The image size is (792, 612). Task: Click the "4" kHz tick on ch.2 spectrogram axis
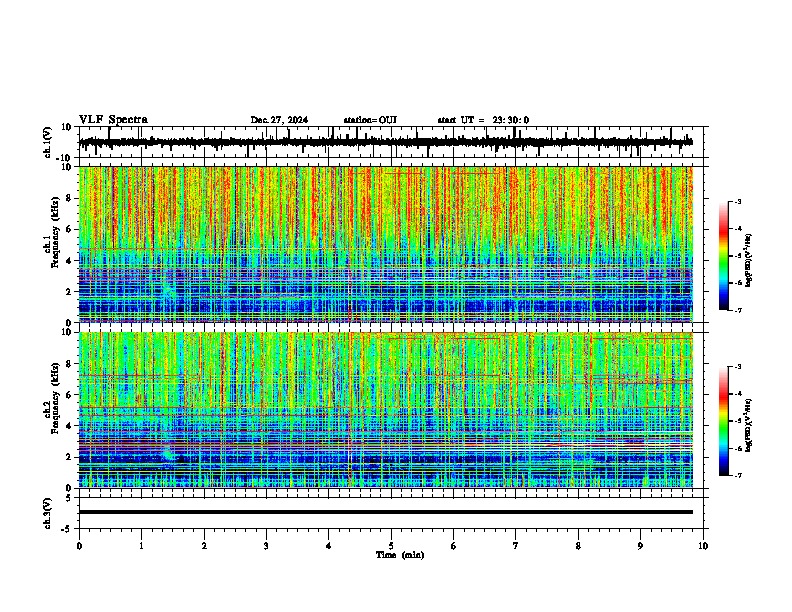click(69, 426)
